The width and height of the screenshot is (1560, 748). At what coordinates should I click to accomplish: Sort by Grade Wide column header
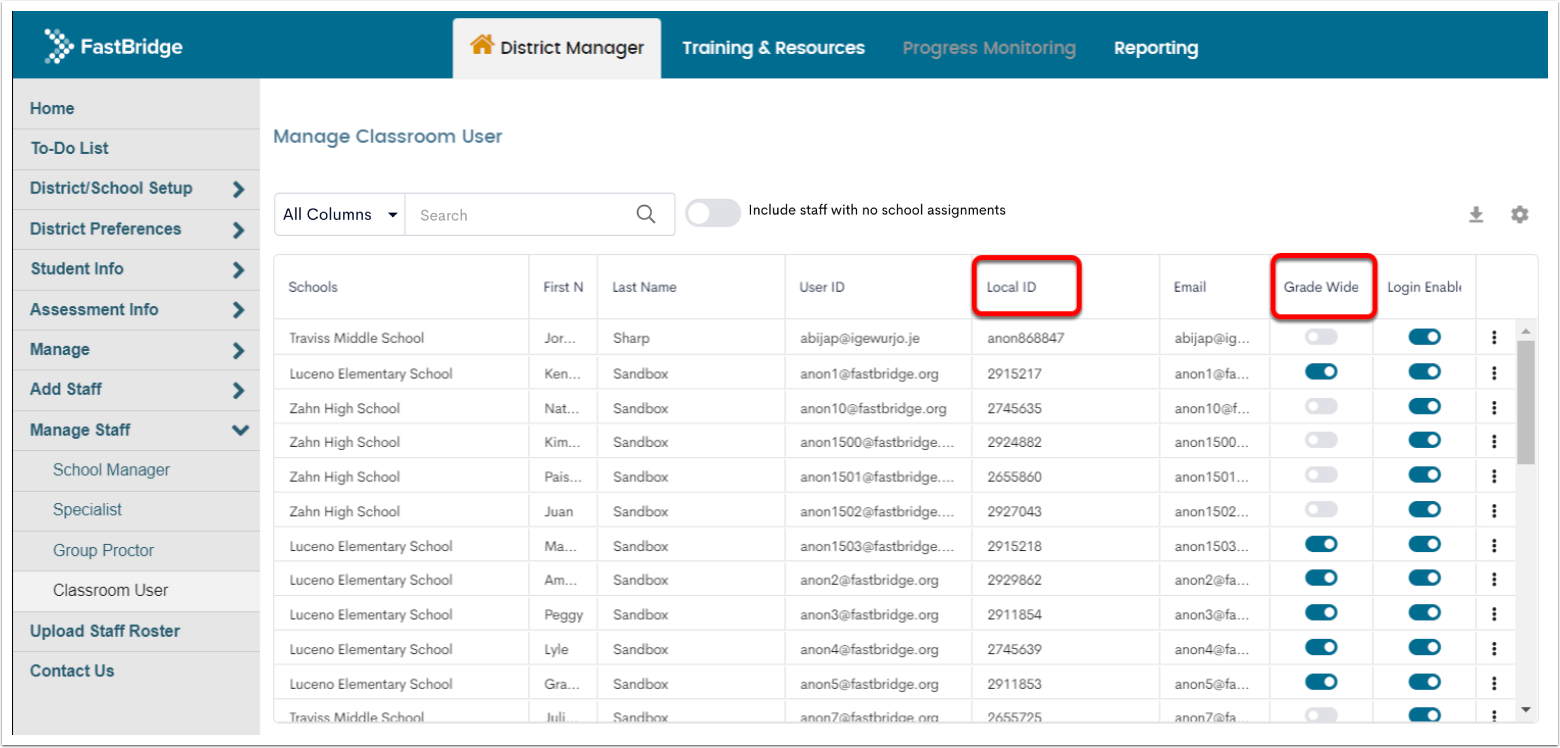(1321, 287)
